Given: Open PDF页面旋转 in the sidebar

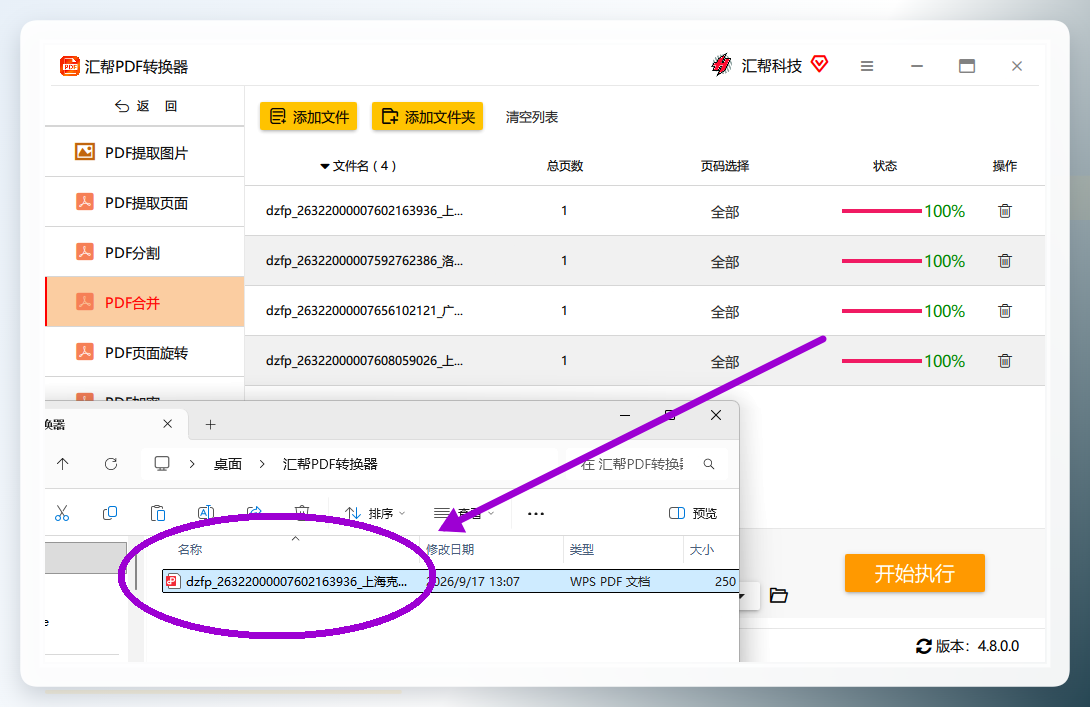Looking at the screenshot, I should pos(145,352).
